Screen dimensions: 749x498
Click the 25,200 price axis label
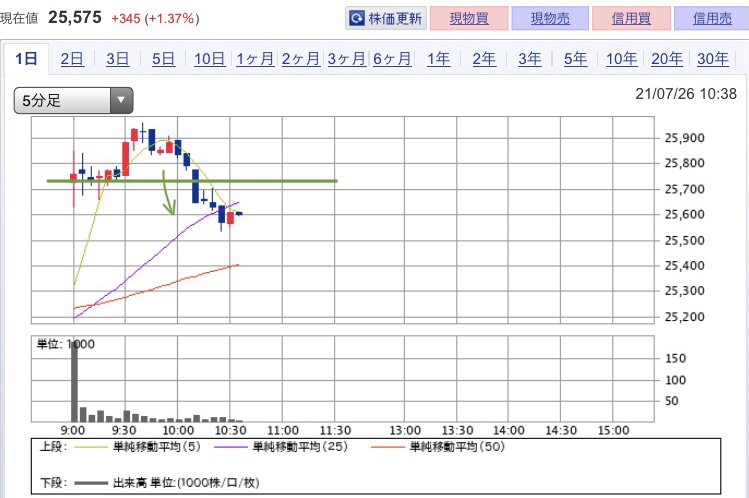(x=685, y=317)
